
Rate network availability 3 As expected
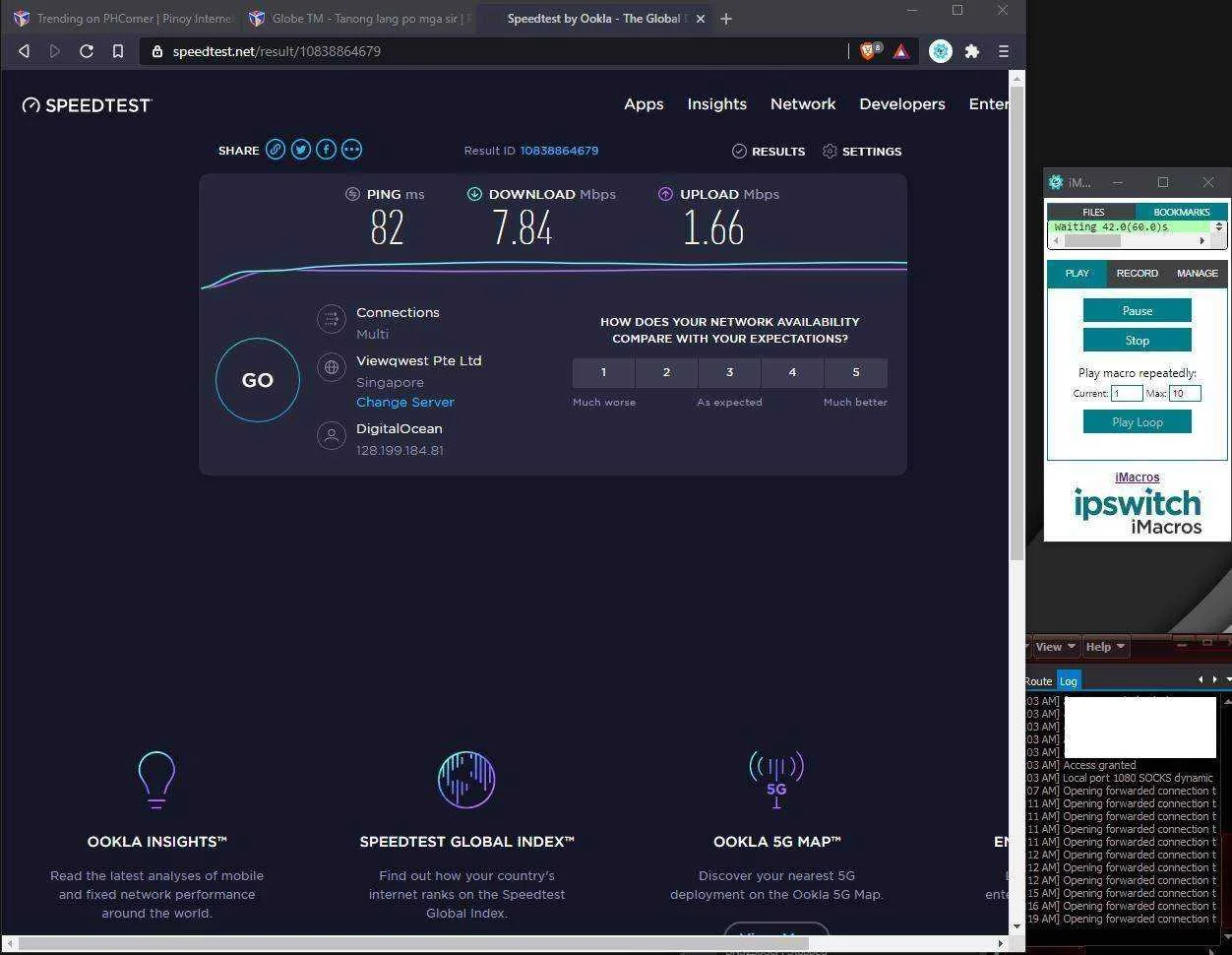pyautogui.click(x=729, y=372)
